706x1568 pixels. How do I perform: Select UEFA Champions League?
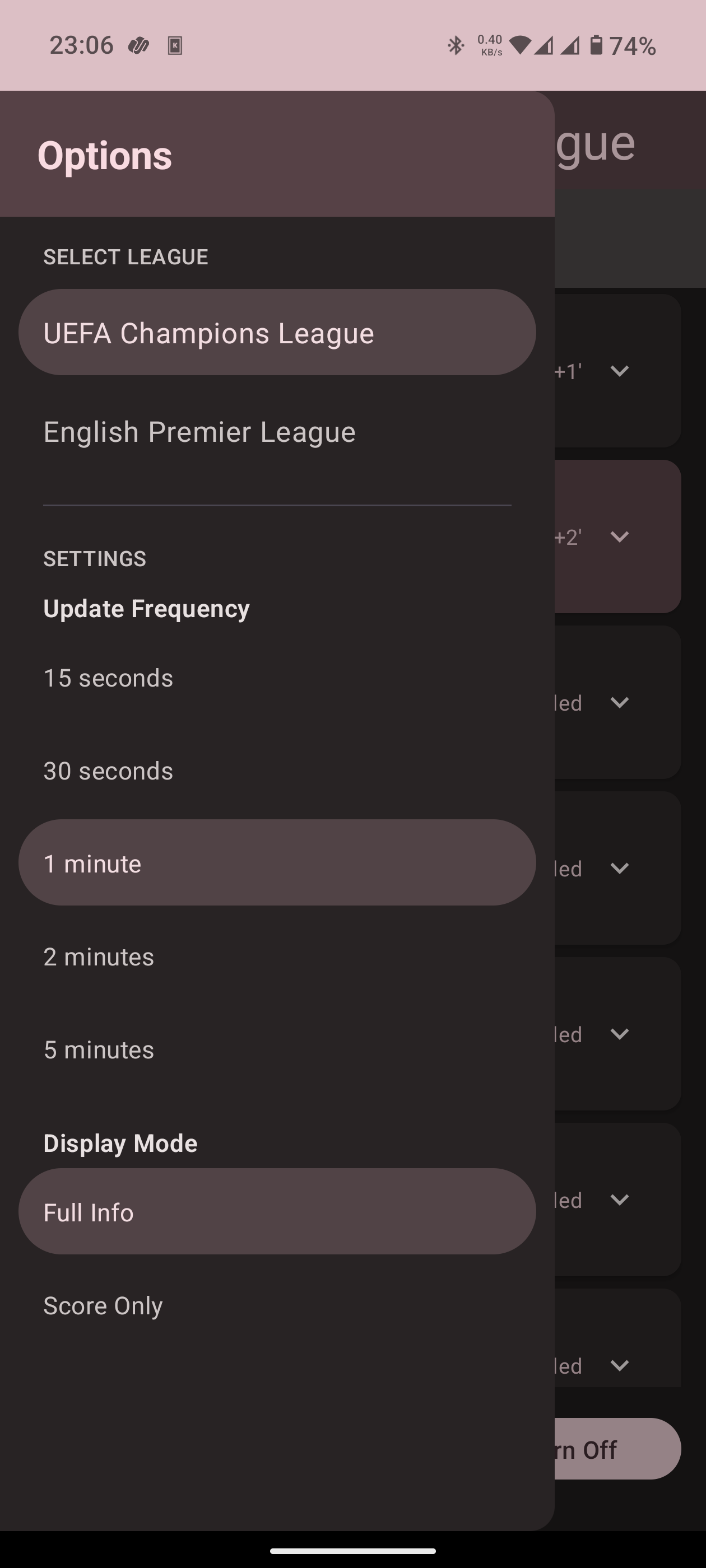click(x=277, y=332)
